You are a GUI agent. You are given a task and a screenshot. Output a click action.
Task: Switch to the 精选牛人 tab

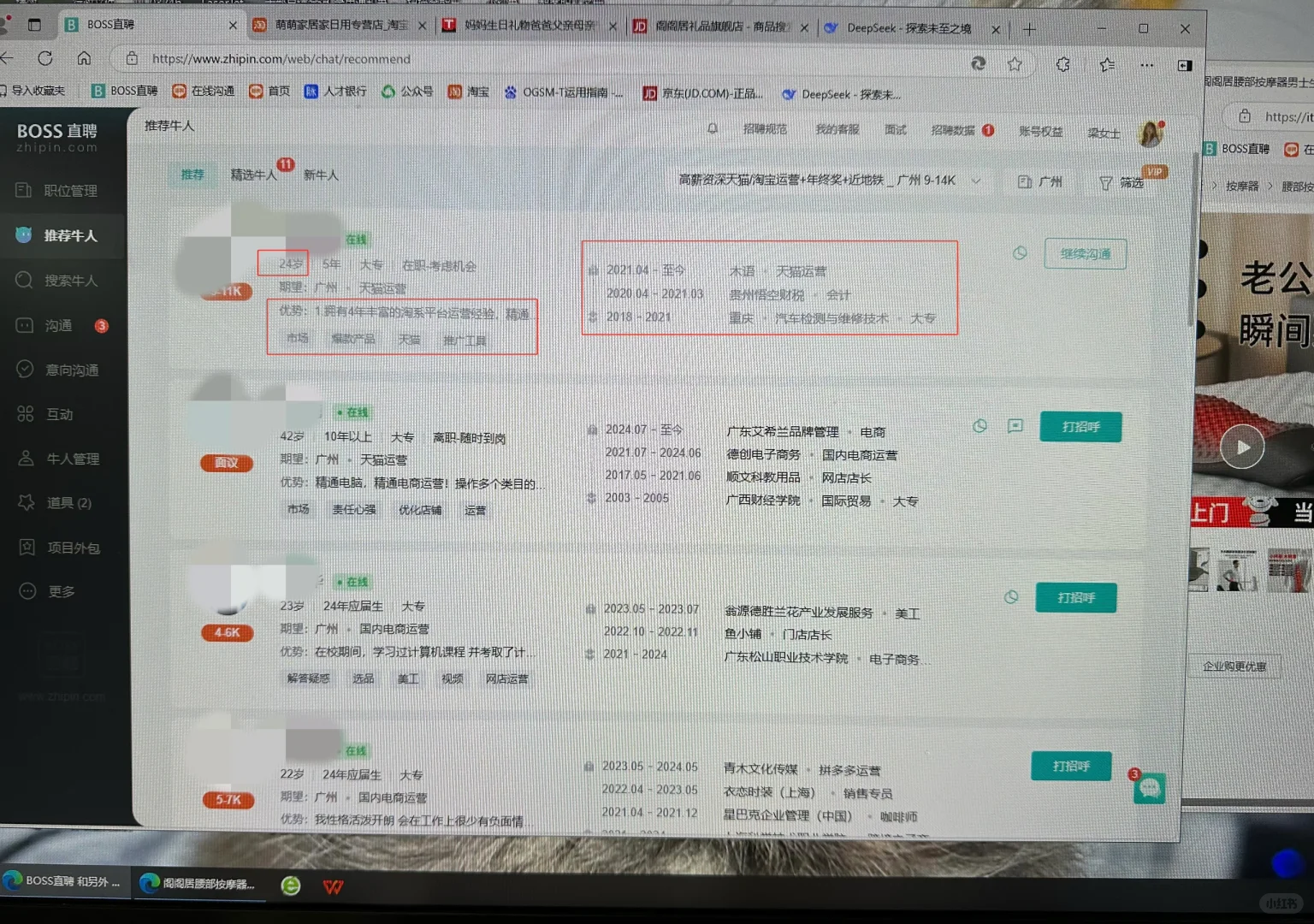click(x=254, y=175)
